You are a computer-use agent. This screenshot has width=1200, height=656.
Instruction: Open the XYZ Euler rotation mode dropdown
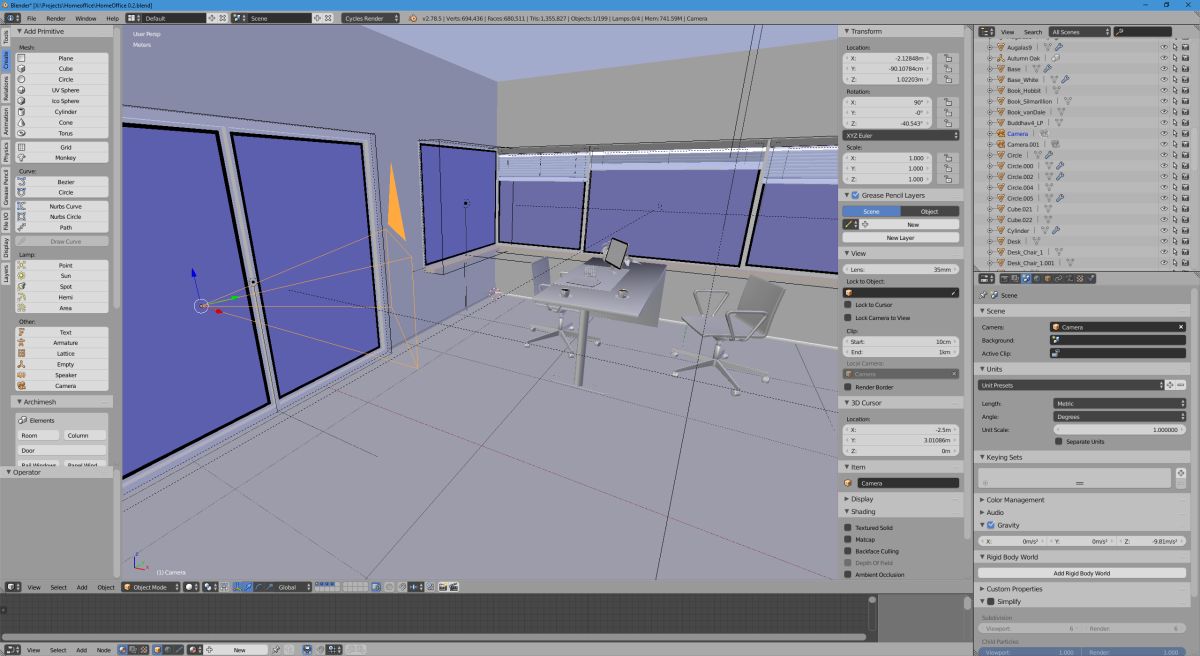pyautogui.click(x=902, y=134)
